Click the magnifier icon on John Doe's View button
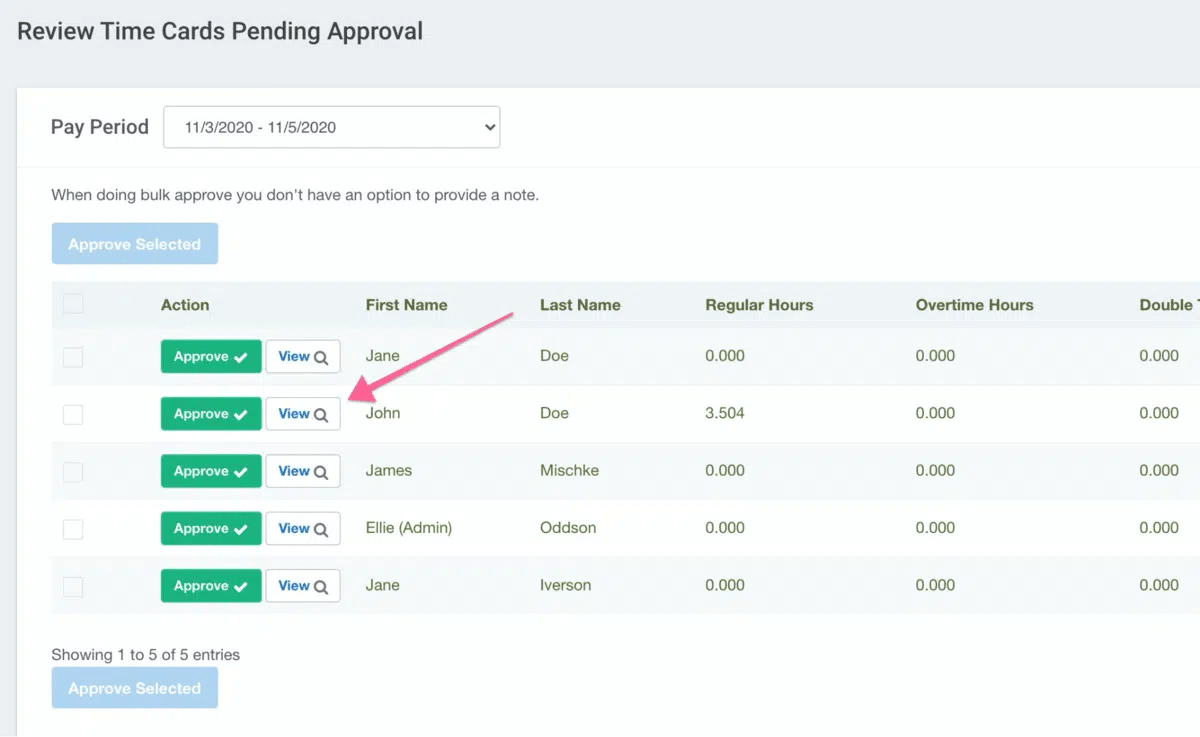This screenshot has width=1200, height=737. pyautogui.click(x=322, y=413)
